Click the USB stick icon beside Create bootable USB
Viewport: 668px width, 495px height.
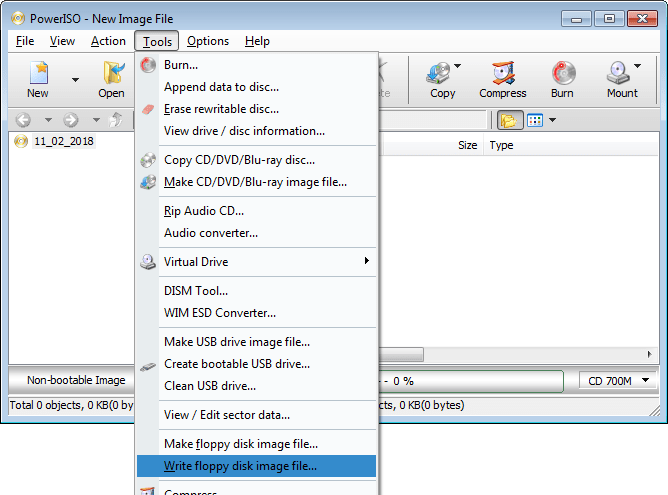point(148,367)
